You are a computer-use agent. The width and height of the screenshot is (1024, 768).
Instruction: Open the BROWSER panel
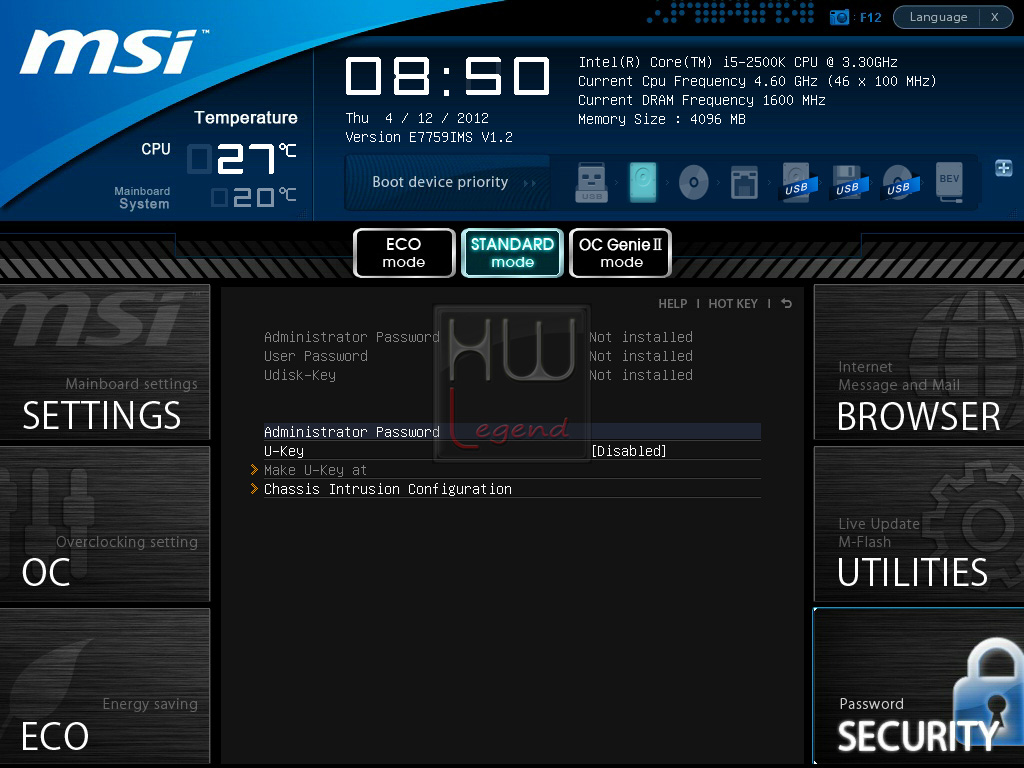919,362
